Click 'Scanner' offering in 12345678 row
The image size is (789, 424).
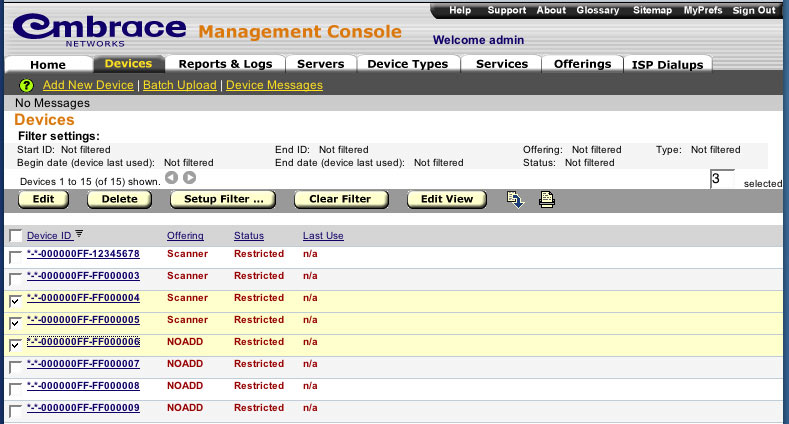coord(187,253)
